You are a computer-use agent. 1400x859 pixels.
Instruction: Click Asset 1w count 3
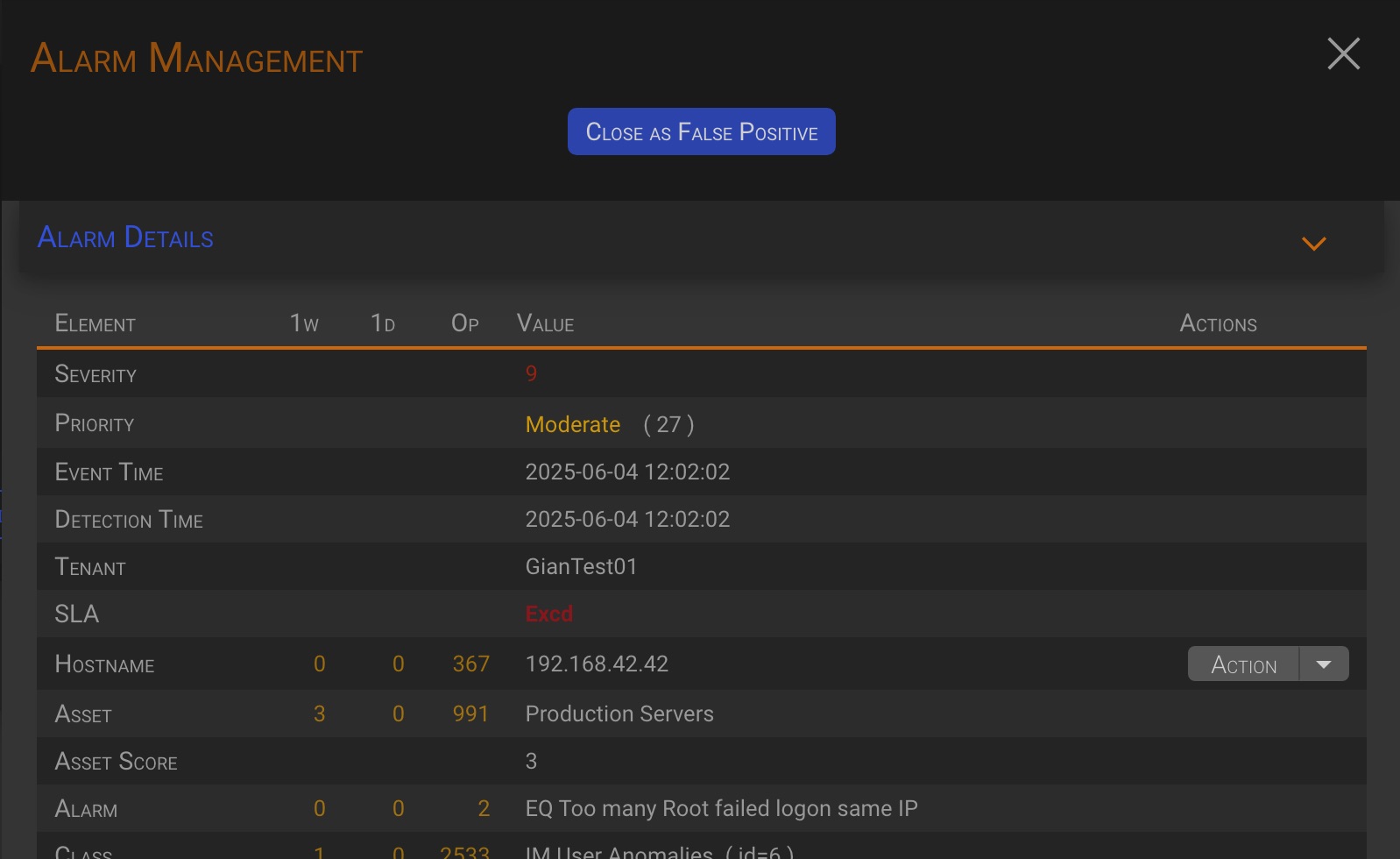(x=319, y=713)
